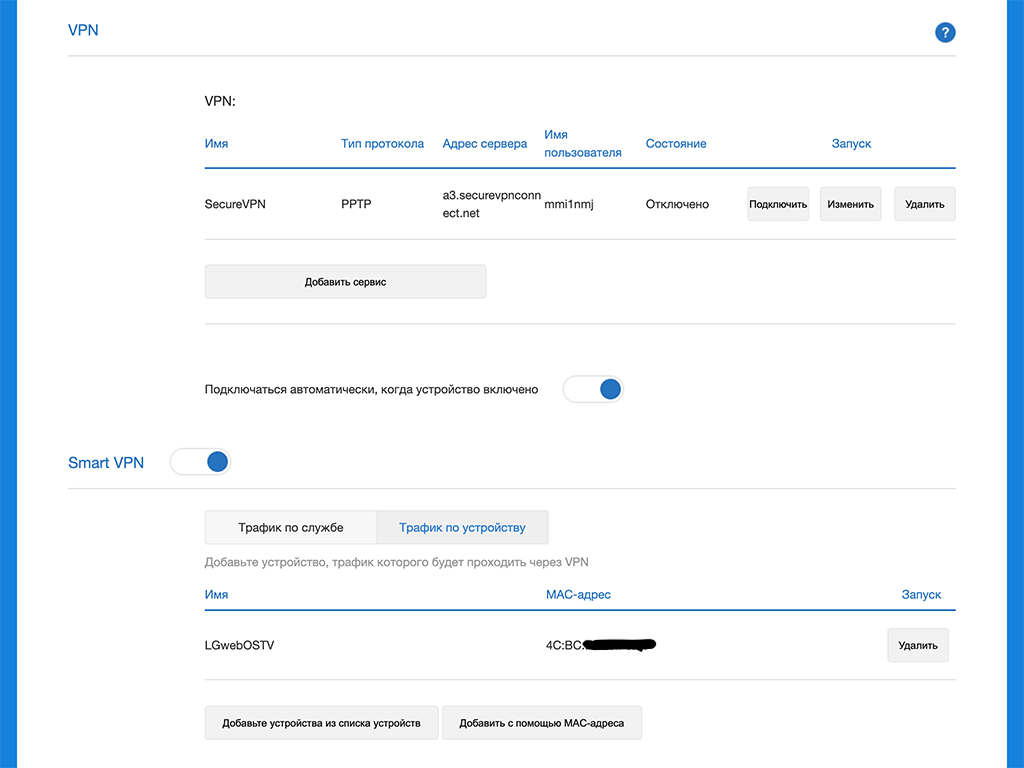Click the MAC-адрес column header
1024x768 pixels.
578,595
